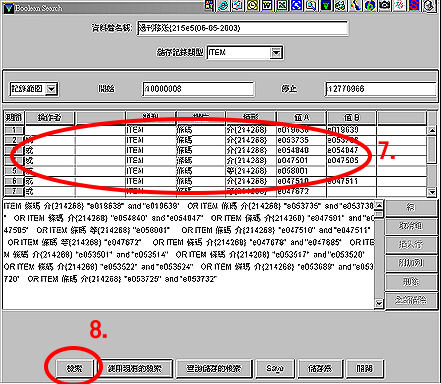This screenshot has height=384, width=441.
Task: Click the 值 A column header
Action: pyautogui.click(x=301, y=118)
